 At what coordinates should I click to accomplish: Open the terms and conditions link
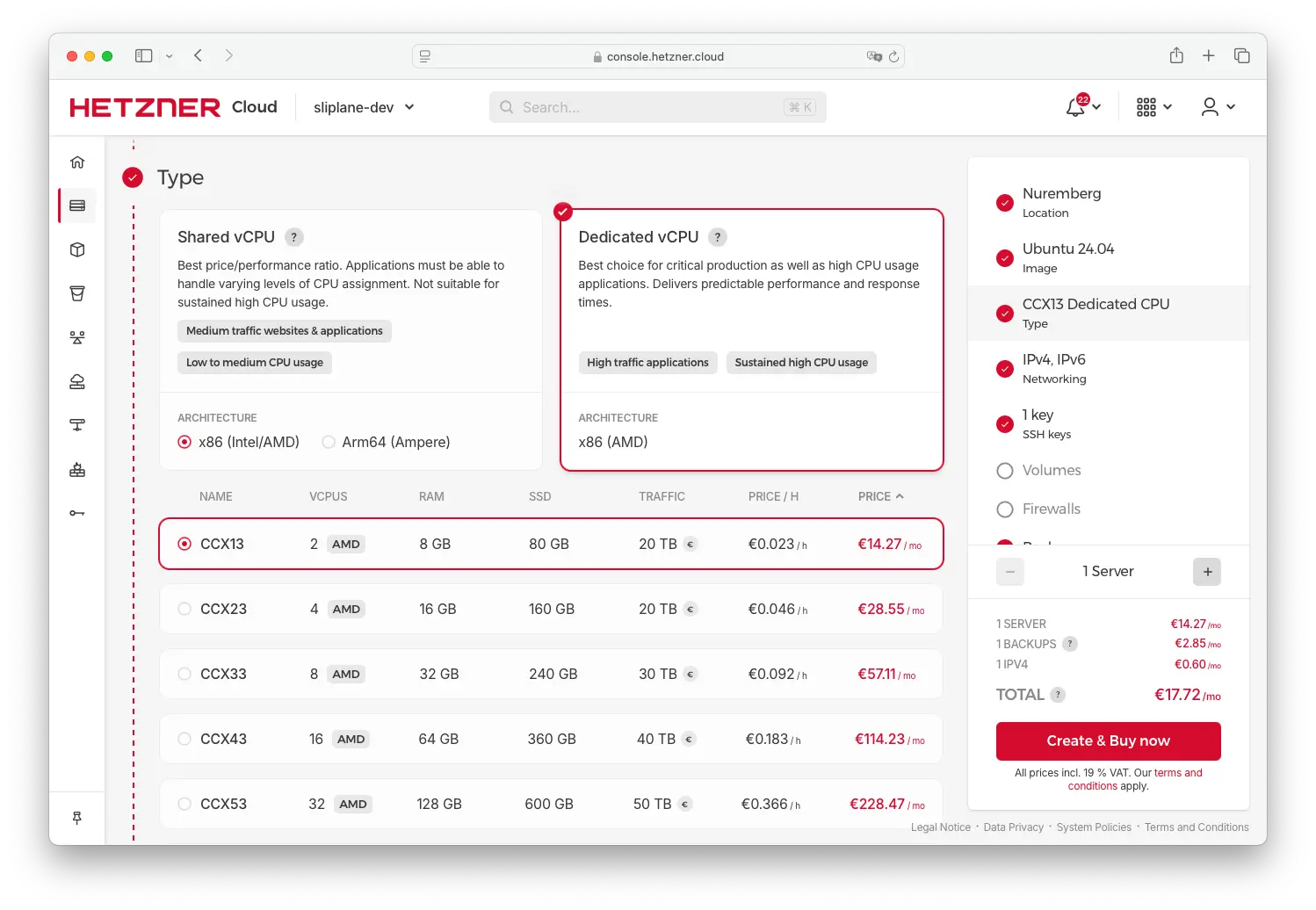(x=1177, y=773)
